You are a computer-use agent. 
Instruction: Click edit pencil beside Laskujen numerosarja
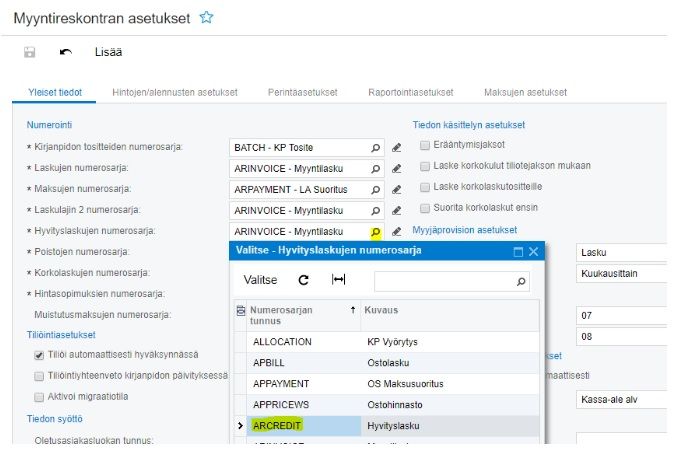tap(397, 168)
